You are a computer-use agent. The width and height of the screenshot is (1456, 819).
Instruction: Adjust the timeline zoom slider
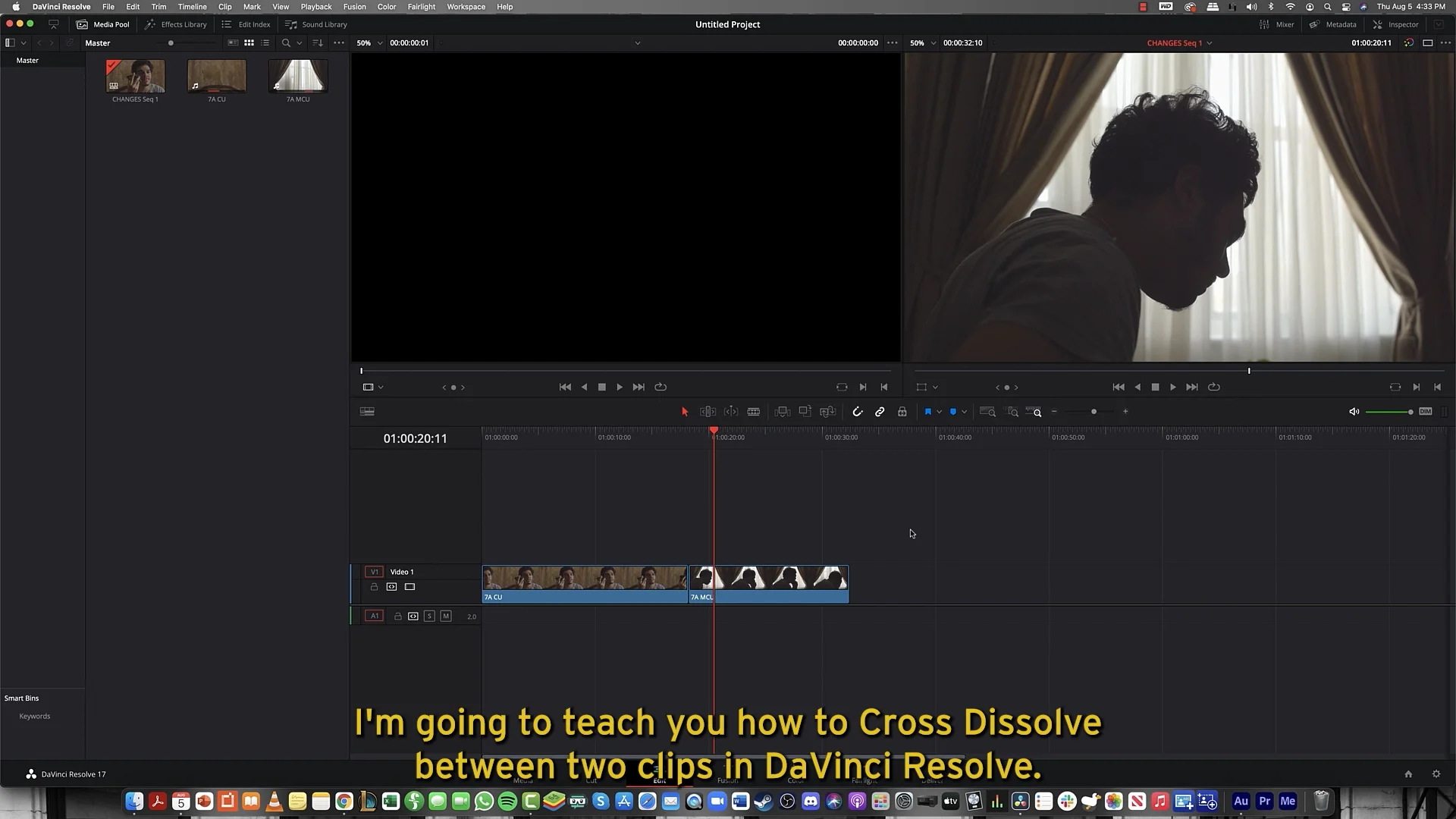[x=1094, y=411]
